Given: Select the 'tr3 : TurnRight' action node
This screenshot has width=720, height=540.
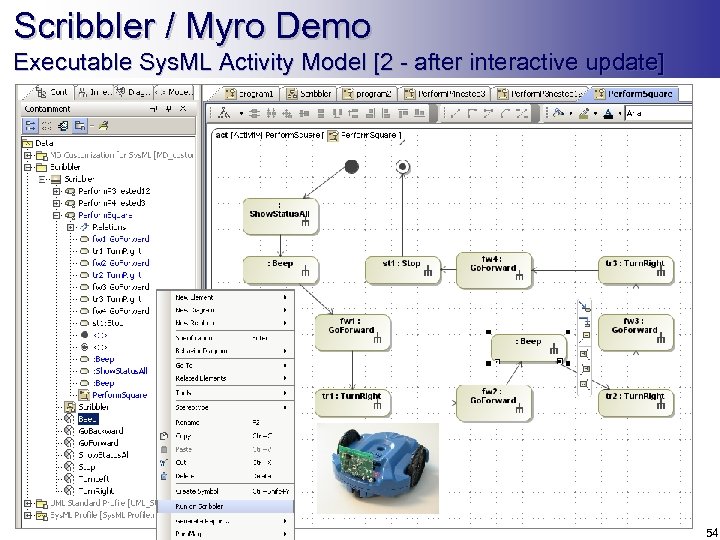Looking at the screenshot, I should (636, 270).
